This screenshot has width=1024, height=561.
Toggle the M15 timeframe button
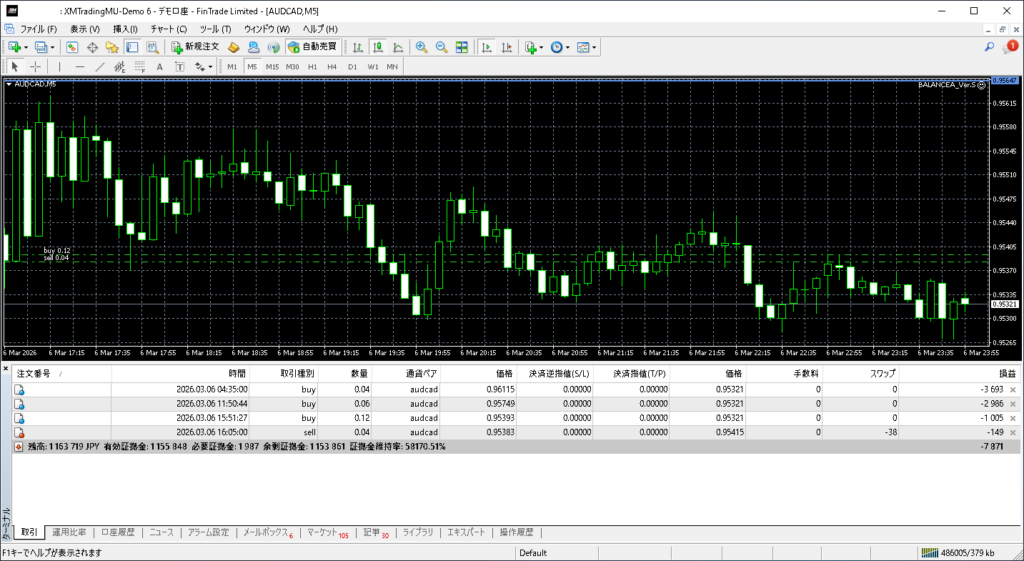point(272,67)
